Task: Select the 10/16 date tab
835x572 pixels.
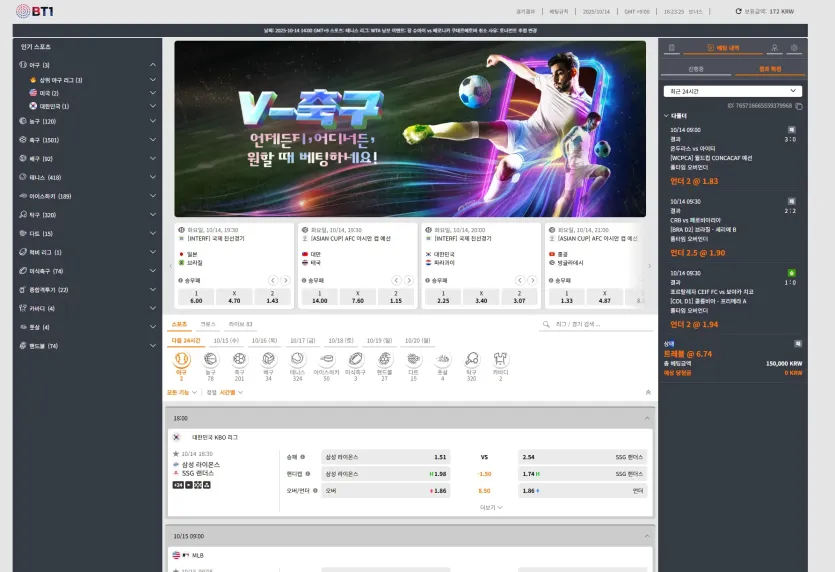Action: pyautogui.click(x=264, y=340)
